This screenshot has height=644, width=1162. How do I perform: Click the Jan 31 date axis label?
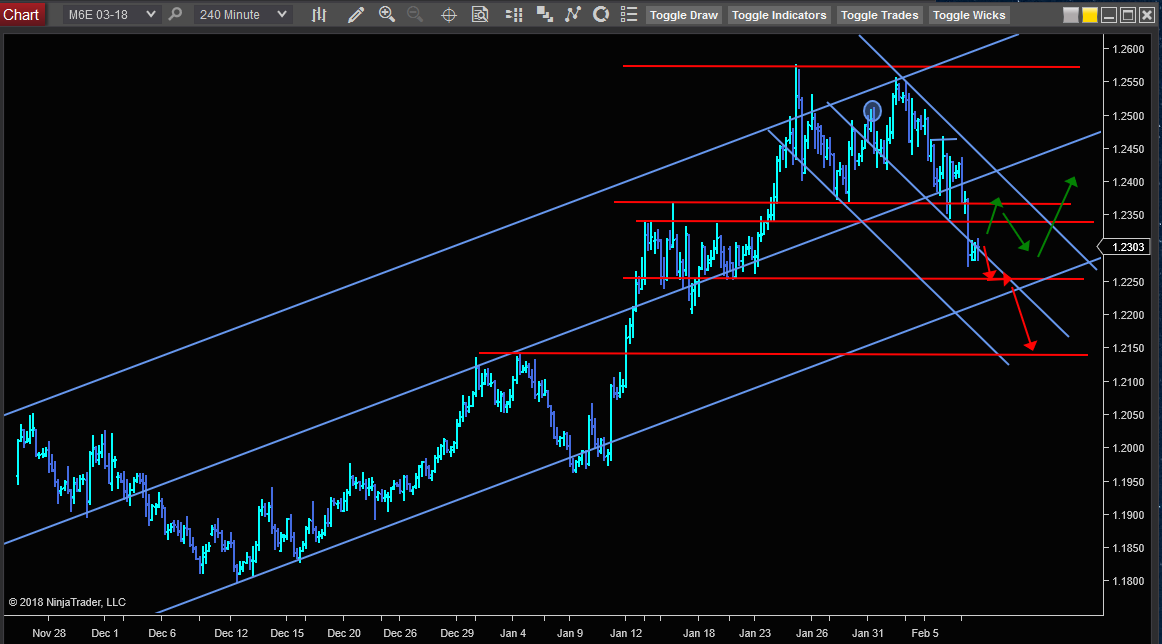click(868, 633)
